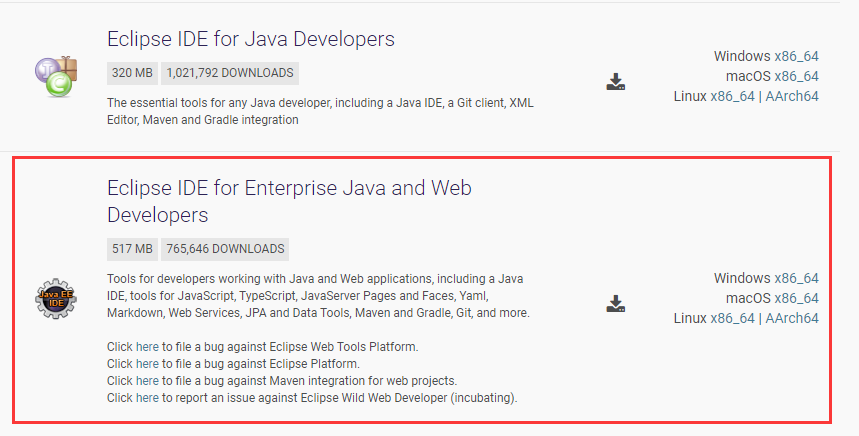Click 'here' to file bug against Eclipse Platform.
The width and height of the screenshot is (859, 436).
click(147, 364)
